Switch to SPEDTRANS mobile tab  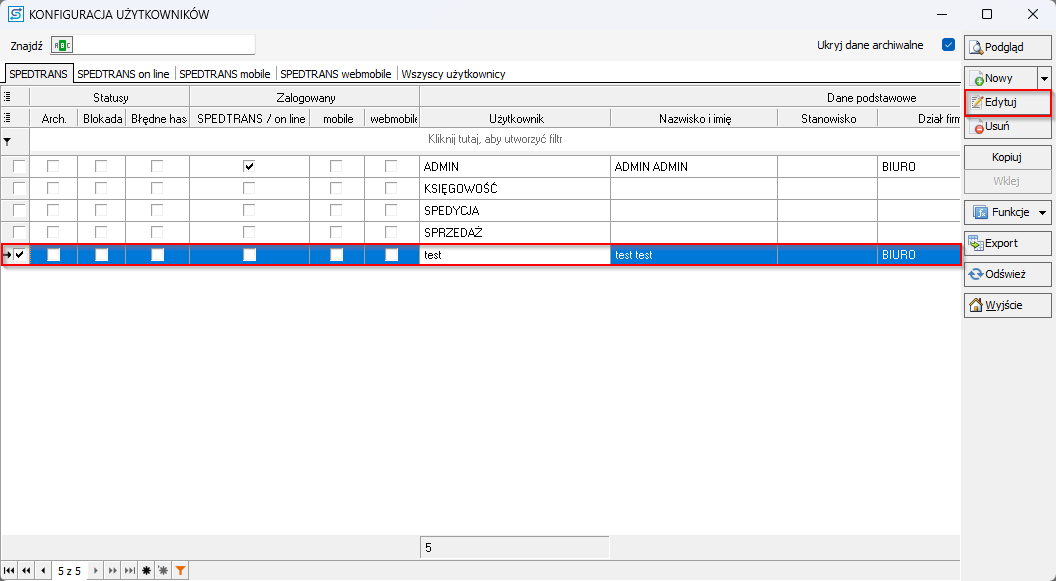tap(225, 74)
